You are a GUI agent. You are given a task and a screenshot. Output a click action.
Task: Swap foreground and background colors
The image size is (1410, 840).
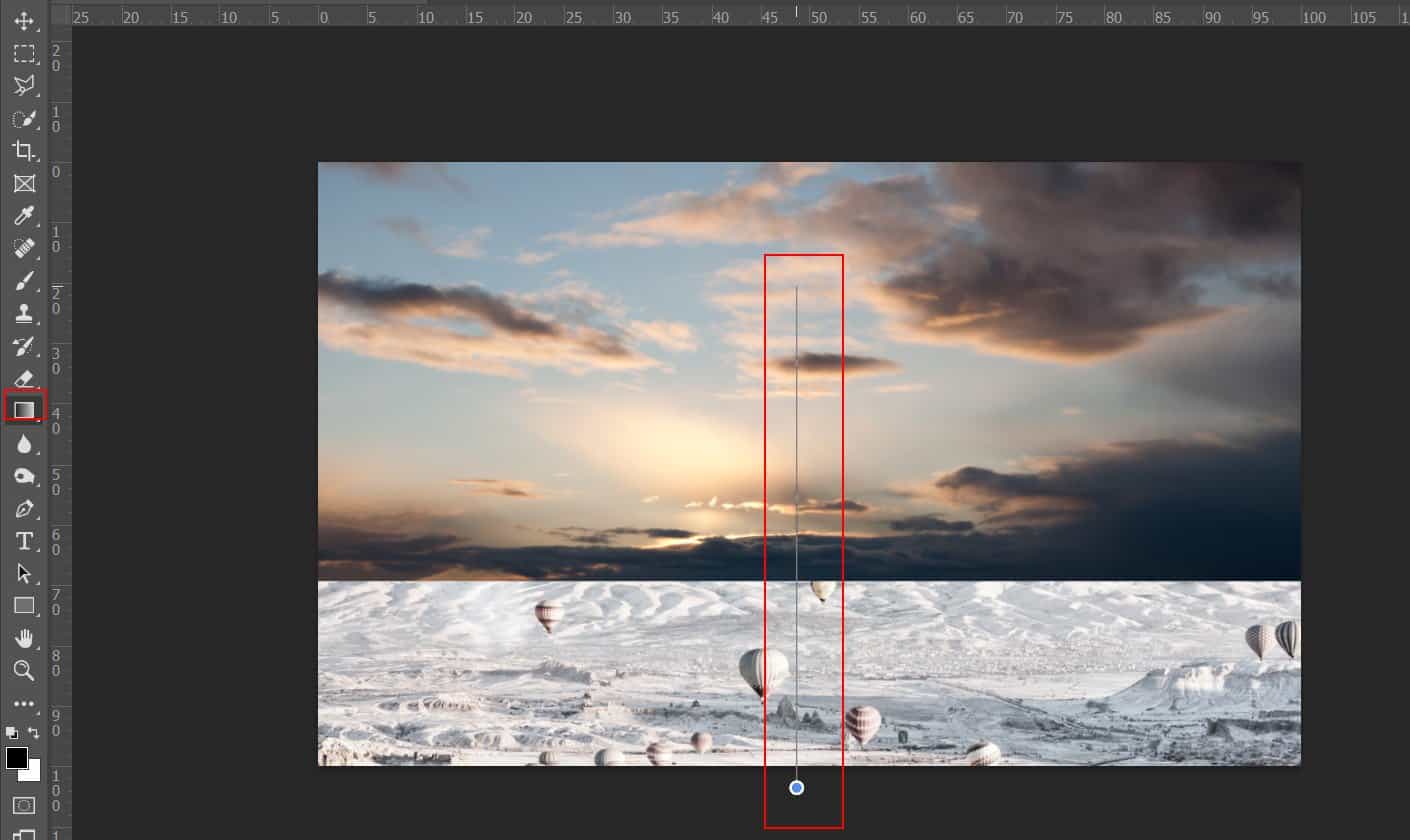[x=33, y=733]
